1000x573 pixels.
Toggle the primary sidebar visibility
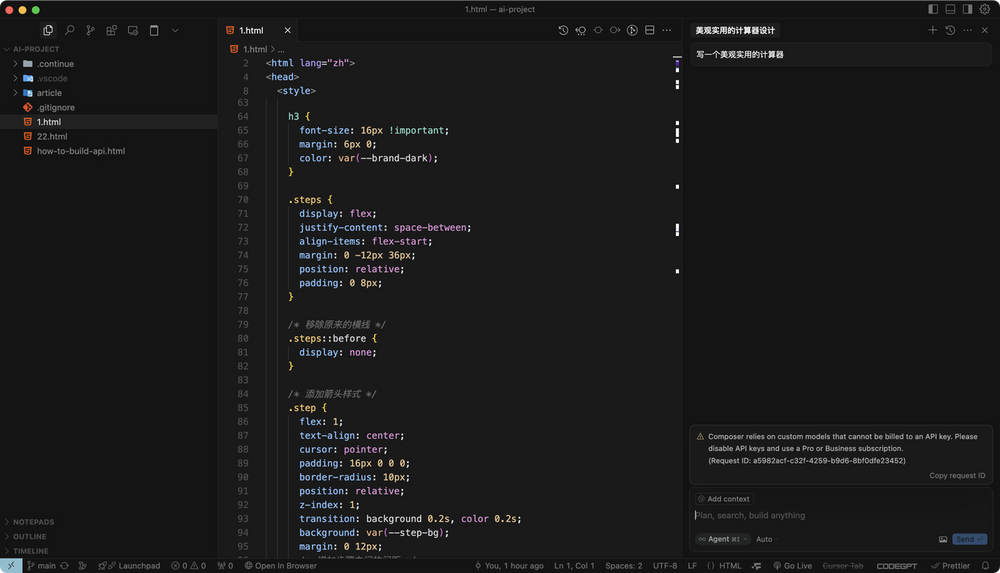[x=933, y=9]
